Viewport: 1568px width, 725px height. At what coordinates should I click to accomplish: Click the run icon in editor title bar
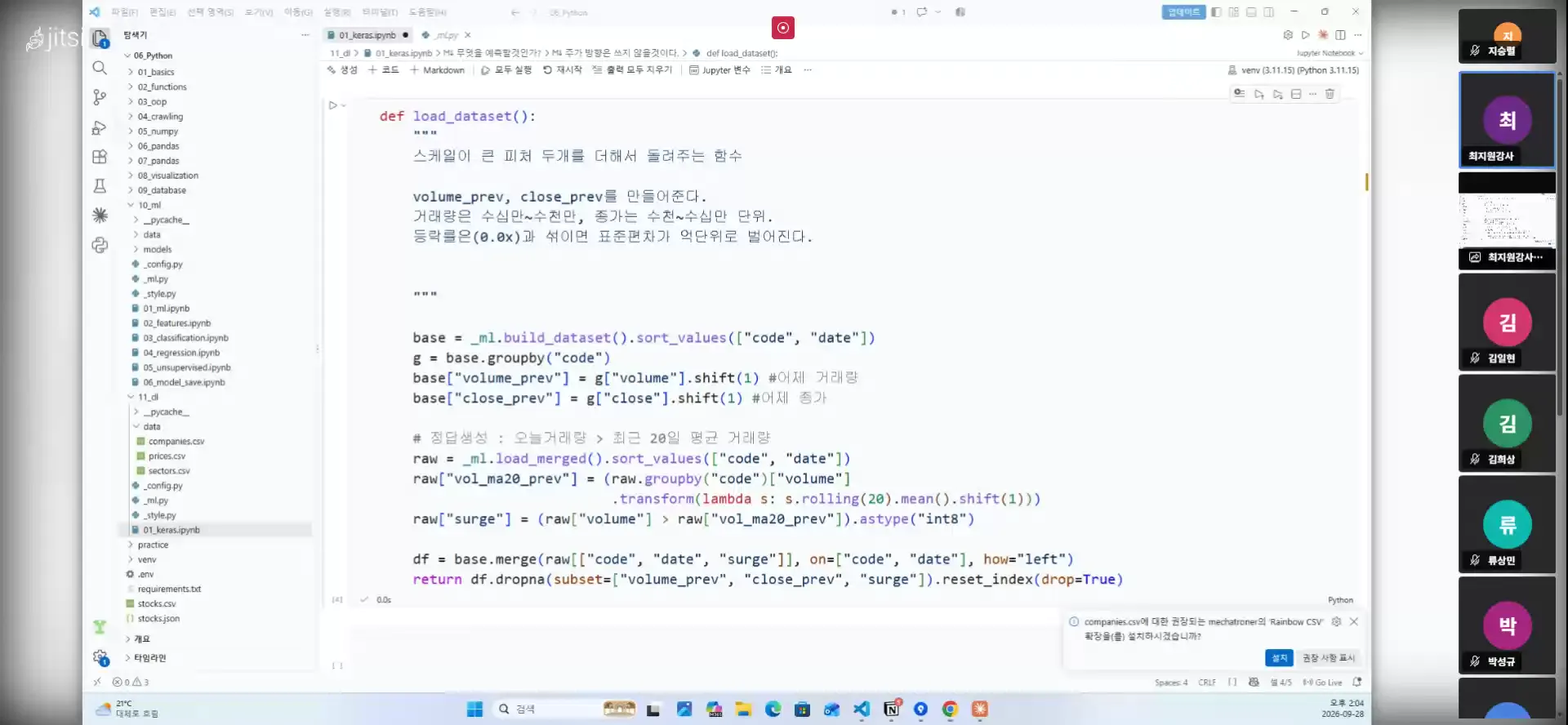[1305, 35]
